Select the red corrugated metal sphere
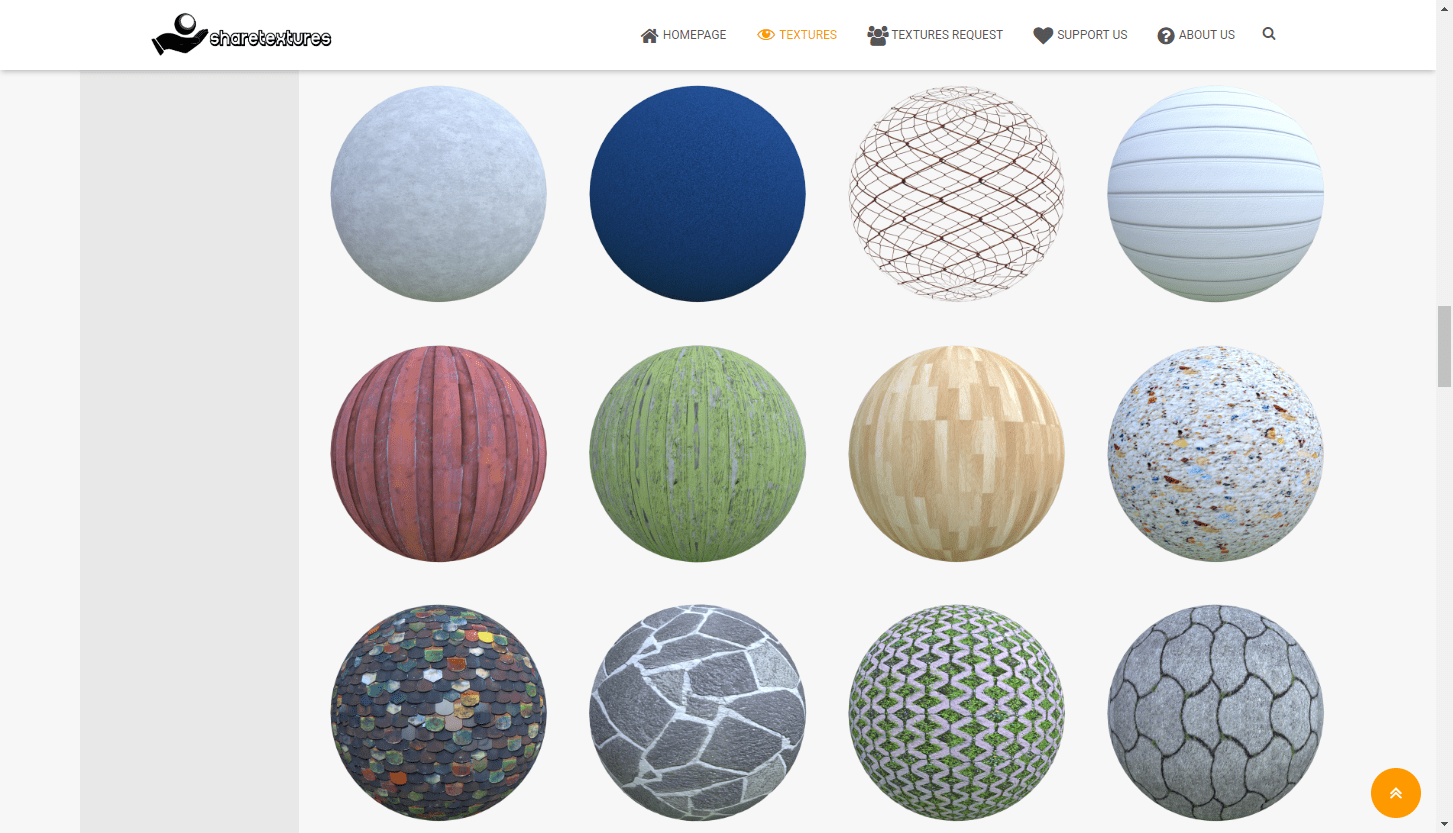The width and height of the screenshot is (1453, 833). click(x=438, y=453)
